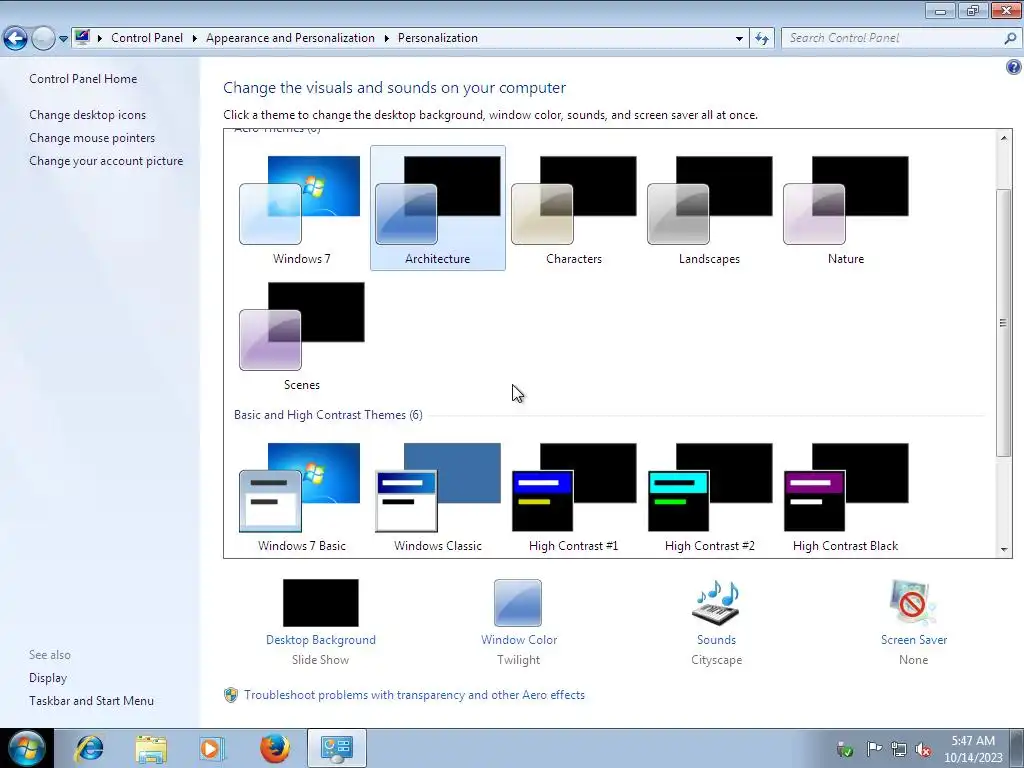The width and height of the screenshot is (1024, 768).
Task: Open Change your account picture
Action: (x=106, y=161)
